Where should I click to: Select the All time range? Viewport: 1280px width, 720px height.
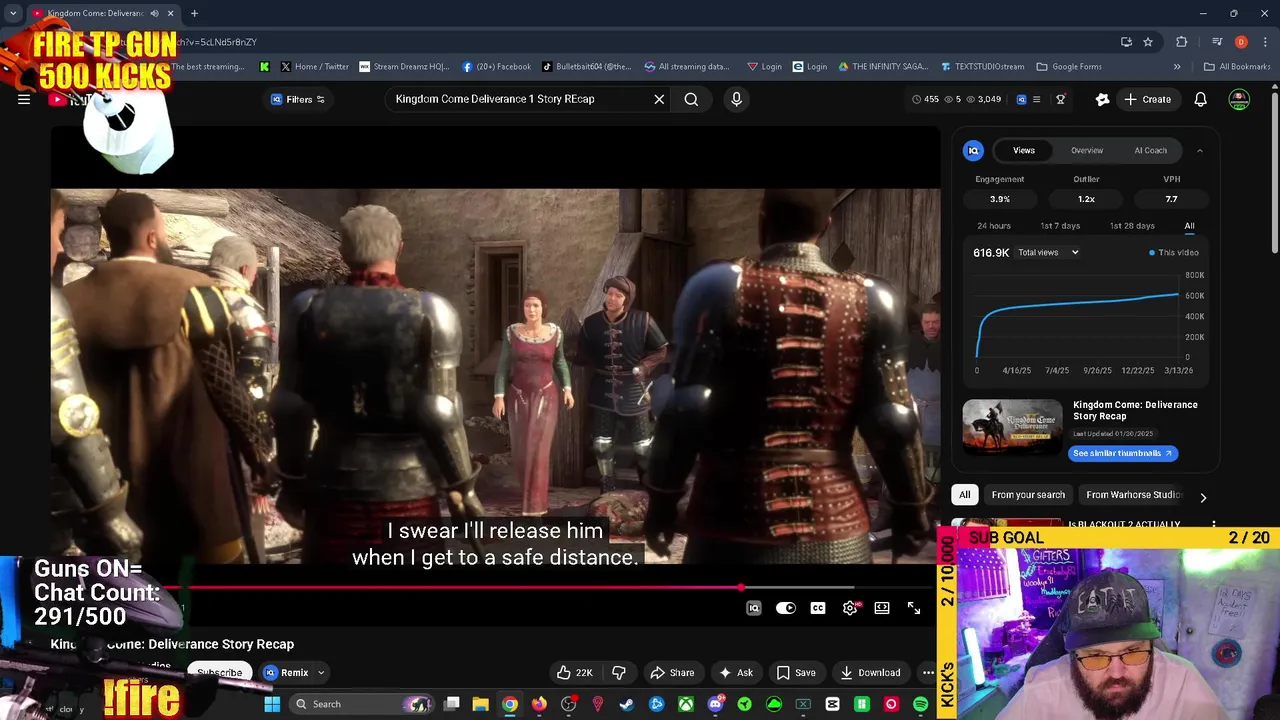[1189, 226]
